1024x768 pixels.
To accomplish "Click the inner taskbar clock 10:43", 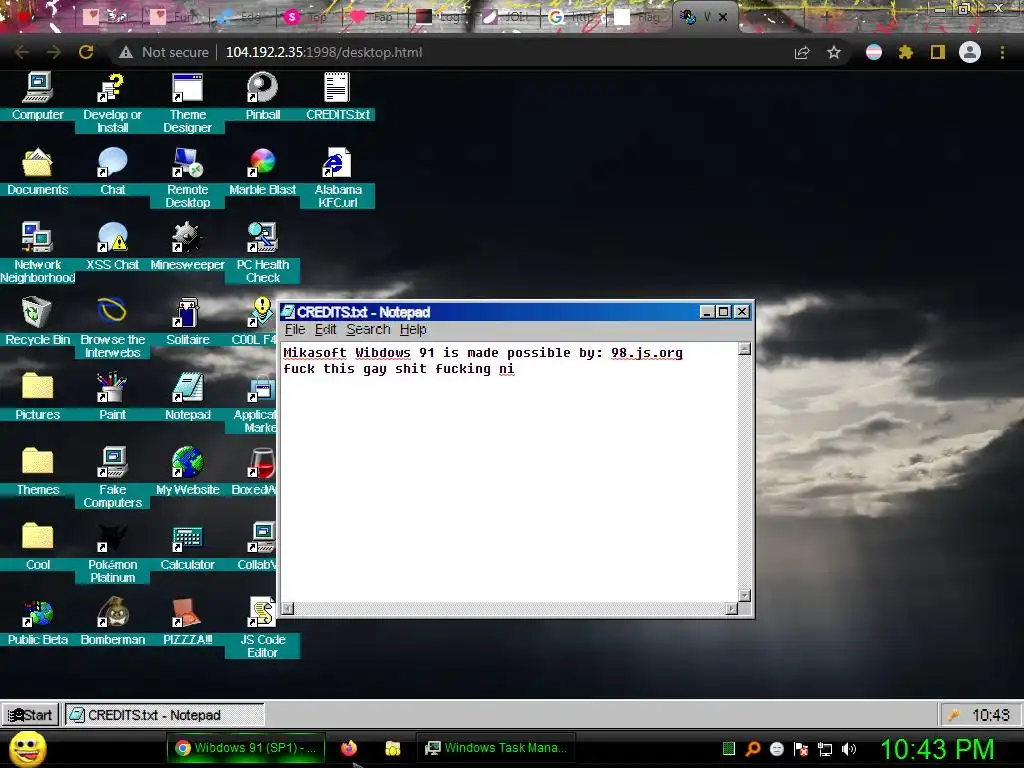I will pos(991,715).
